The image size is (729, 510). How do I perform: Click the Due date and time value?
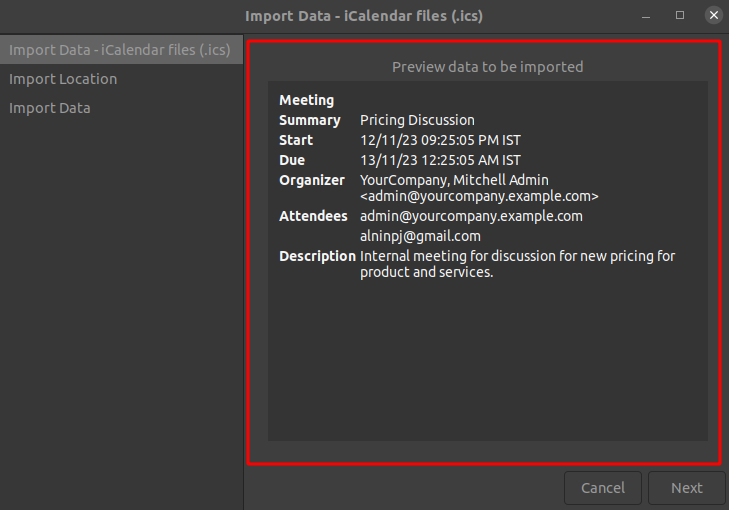(x=440, y=160)
